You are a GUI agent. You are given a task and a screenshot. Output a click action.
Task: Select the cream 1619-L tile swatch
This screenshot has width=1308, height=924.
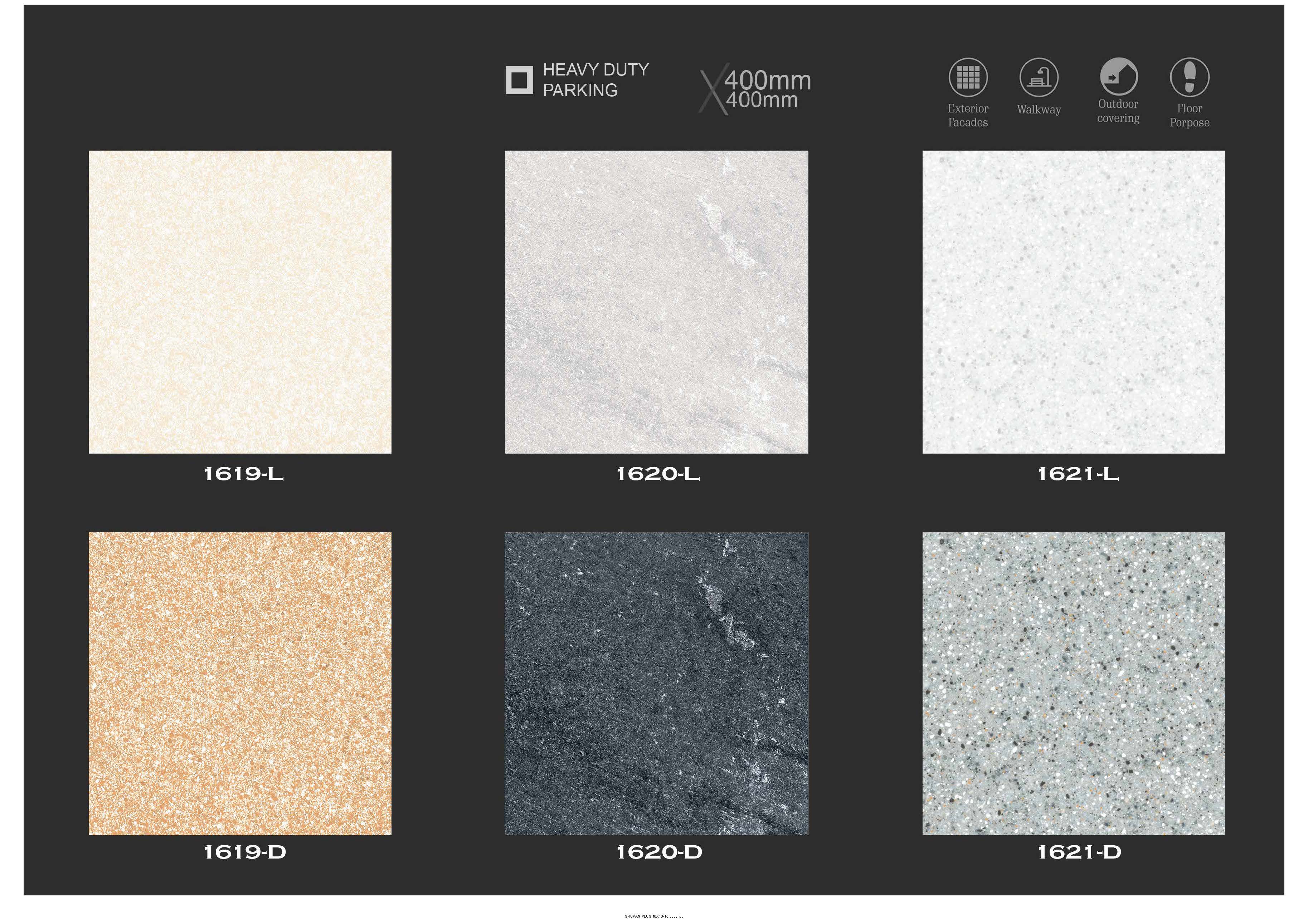[x=240, y=302]
